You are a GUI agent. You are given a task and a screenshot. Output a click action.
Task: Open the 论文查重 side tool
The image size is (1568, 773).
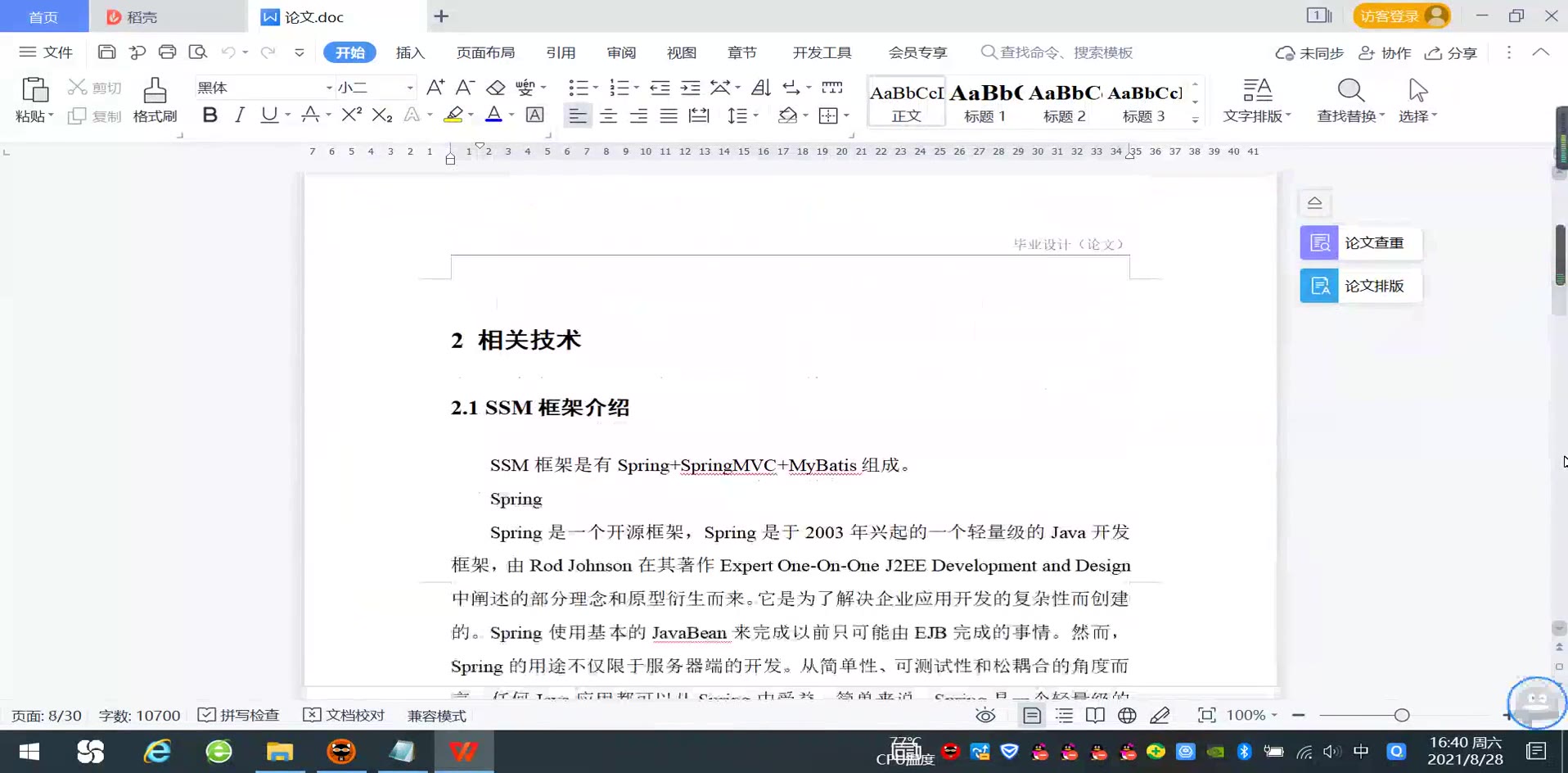[1361, 243]
